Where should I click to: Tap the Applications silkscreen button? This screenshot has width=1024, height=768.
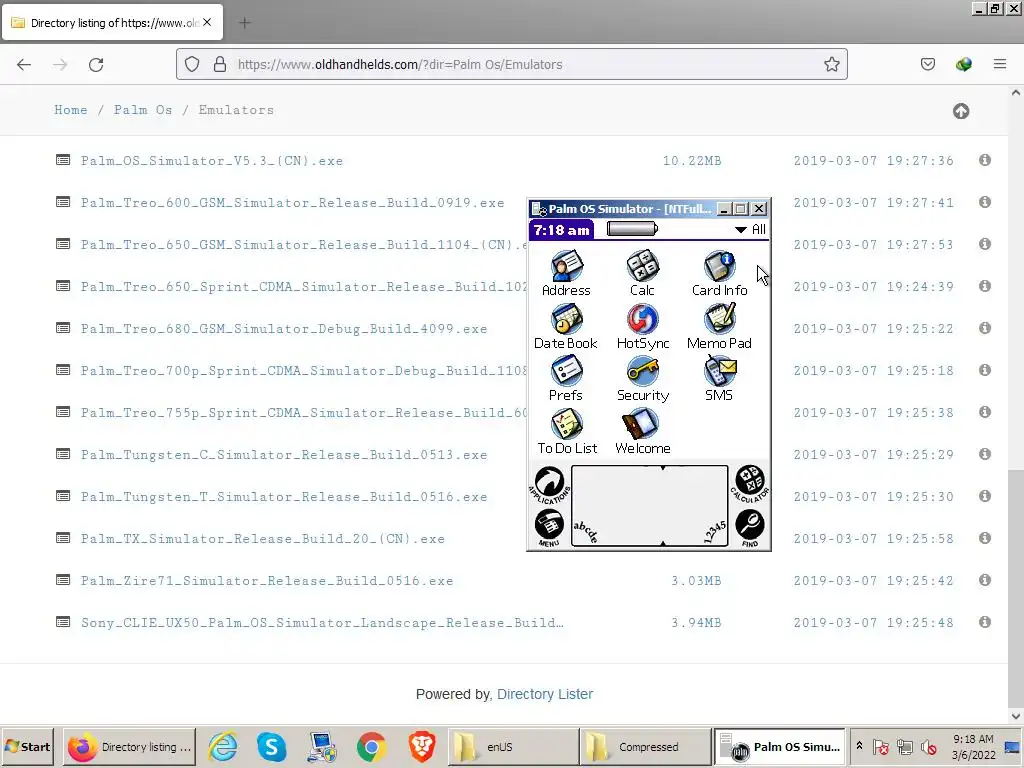pyautogui.click(x=549, y=485)
